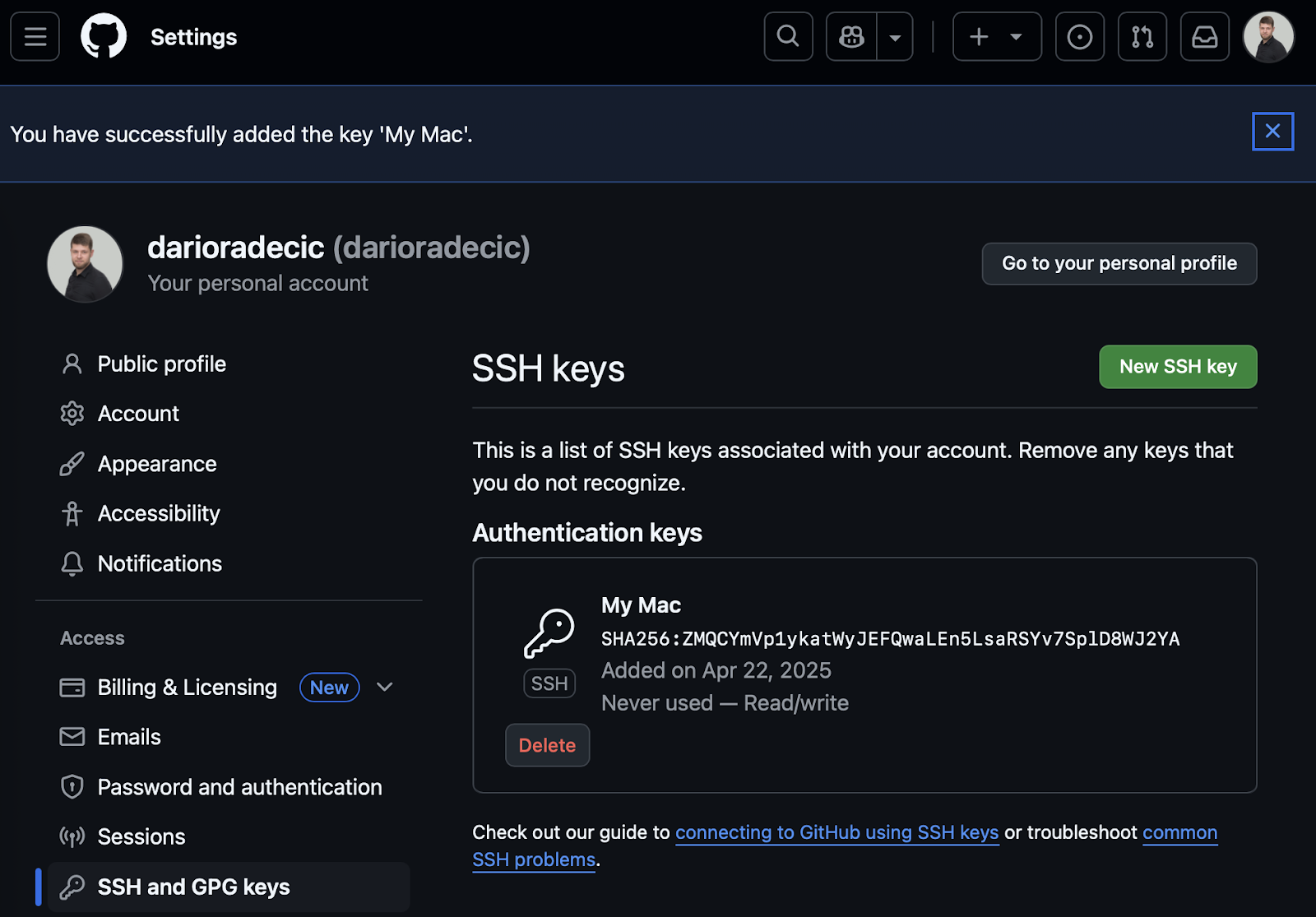The image size is (1316, 917).
Task: Open Account settings
Action: pyautogui.click(x=229, y=414)
